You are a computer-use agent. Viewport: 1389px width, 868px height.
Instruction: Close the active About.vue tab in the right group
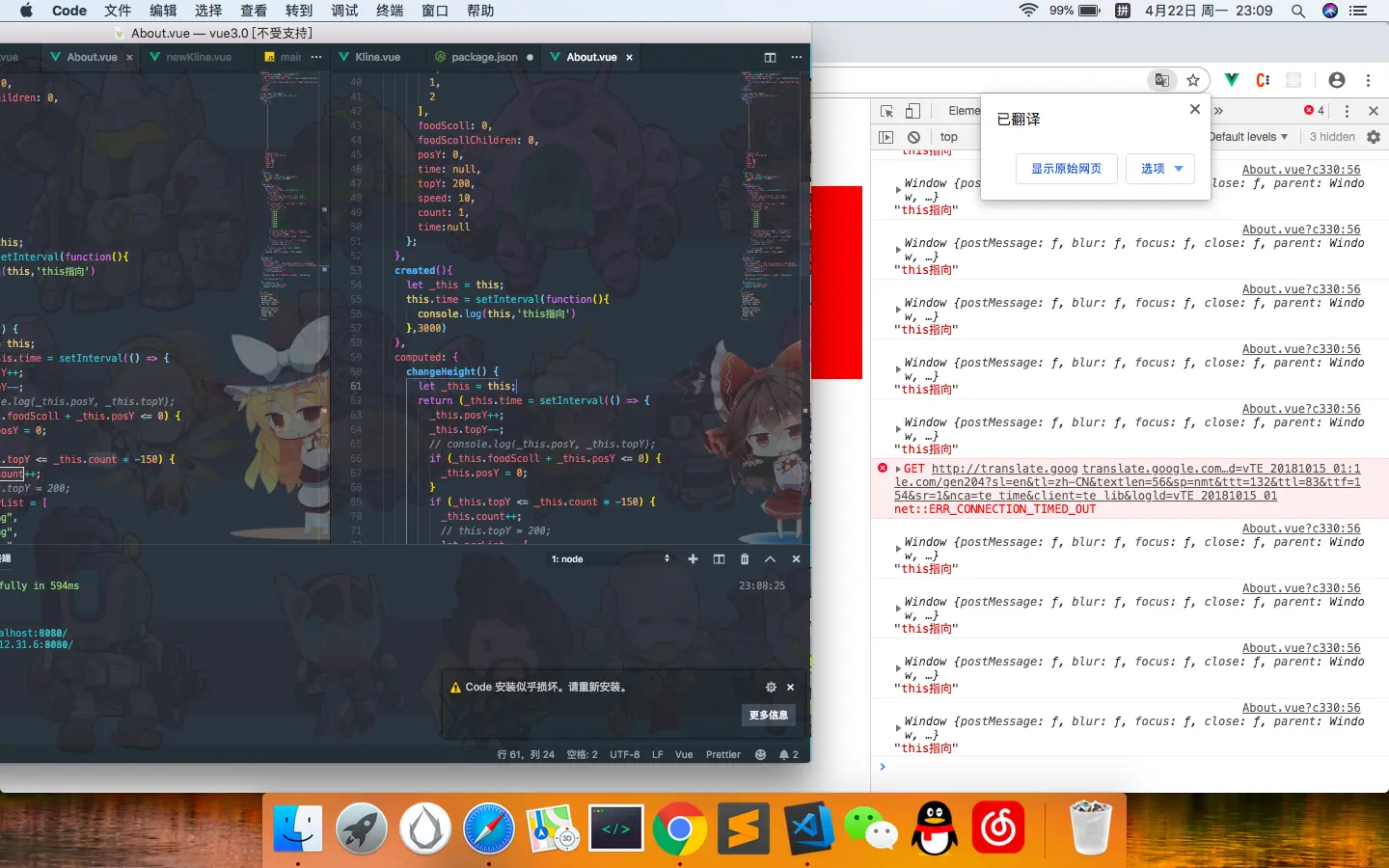[x=629, y=58]
